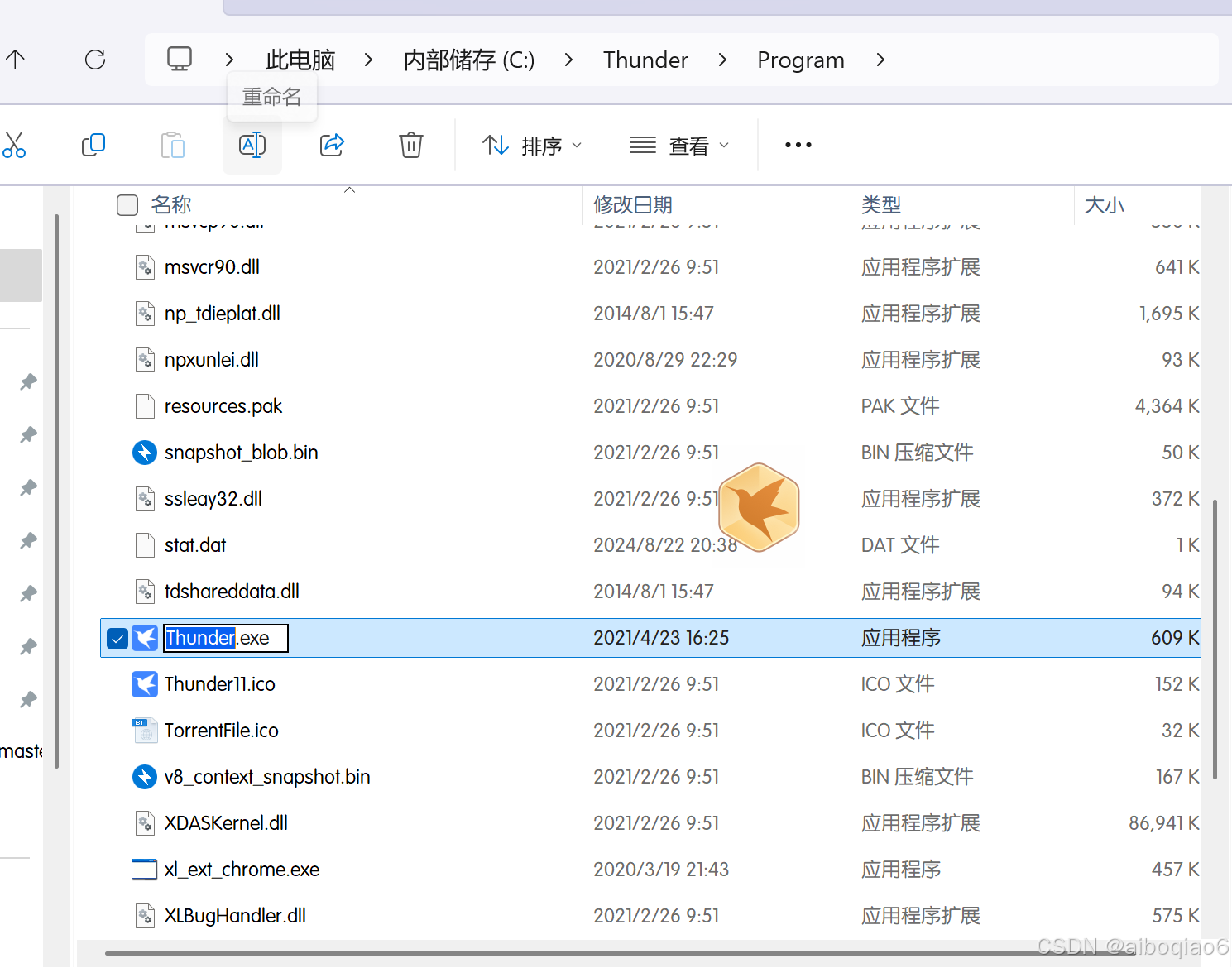1232x968 pixels.
Task: Click the resources.pak blank file icon
Action: 145,406
